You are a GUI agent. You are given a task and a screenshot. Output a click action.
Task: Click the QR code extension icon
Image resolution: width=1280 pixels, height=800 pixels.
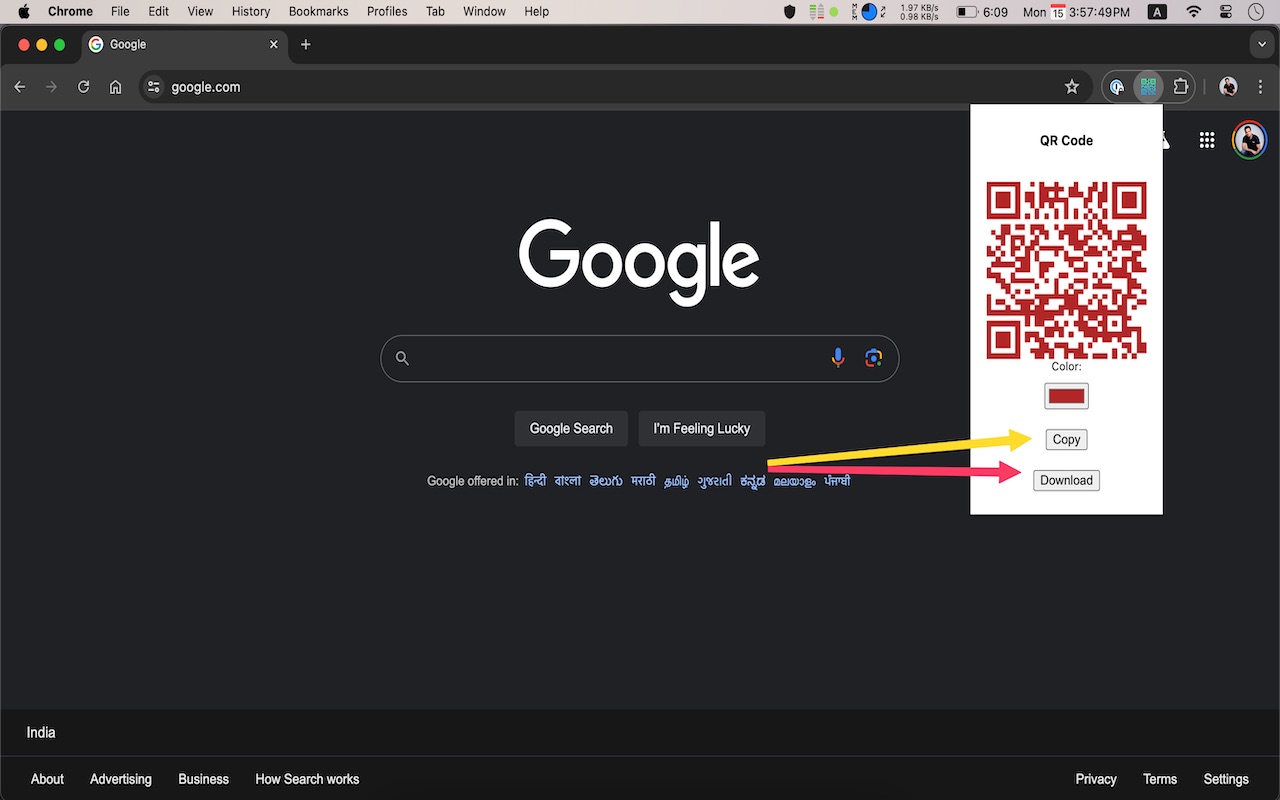[1148, 87]
